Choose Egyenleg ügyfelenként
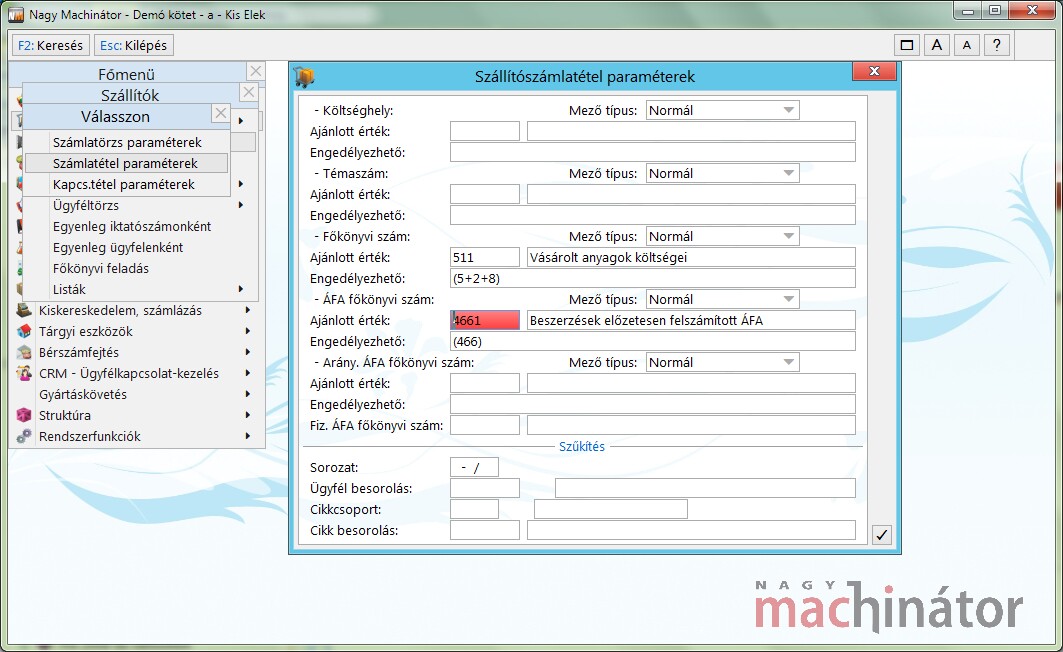This screenshot has height=652, width=1063. [x=140, y=247]
